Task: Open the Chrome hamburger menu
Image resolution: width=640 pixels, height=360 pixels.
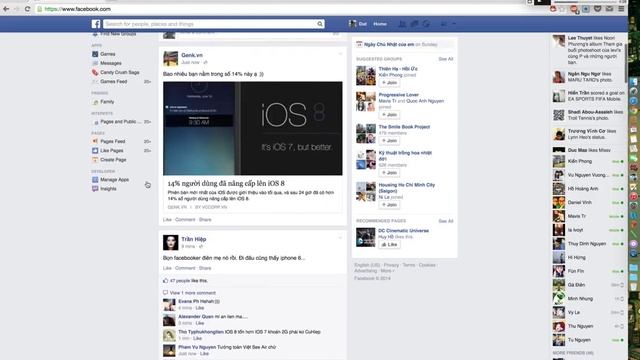Action: click(621, 9)
